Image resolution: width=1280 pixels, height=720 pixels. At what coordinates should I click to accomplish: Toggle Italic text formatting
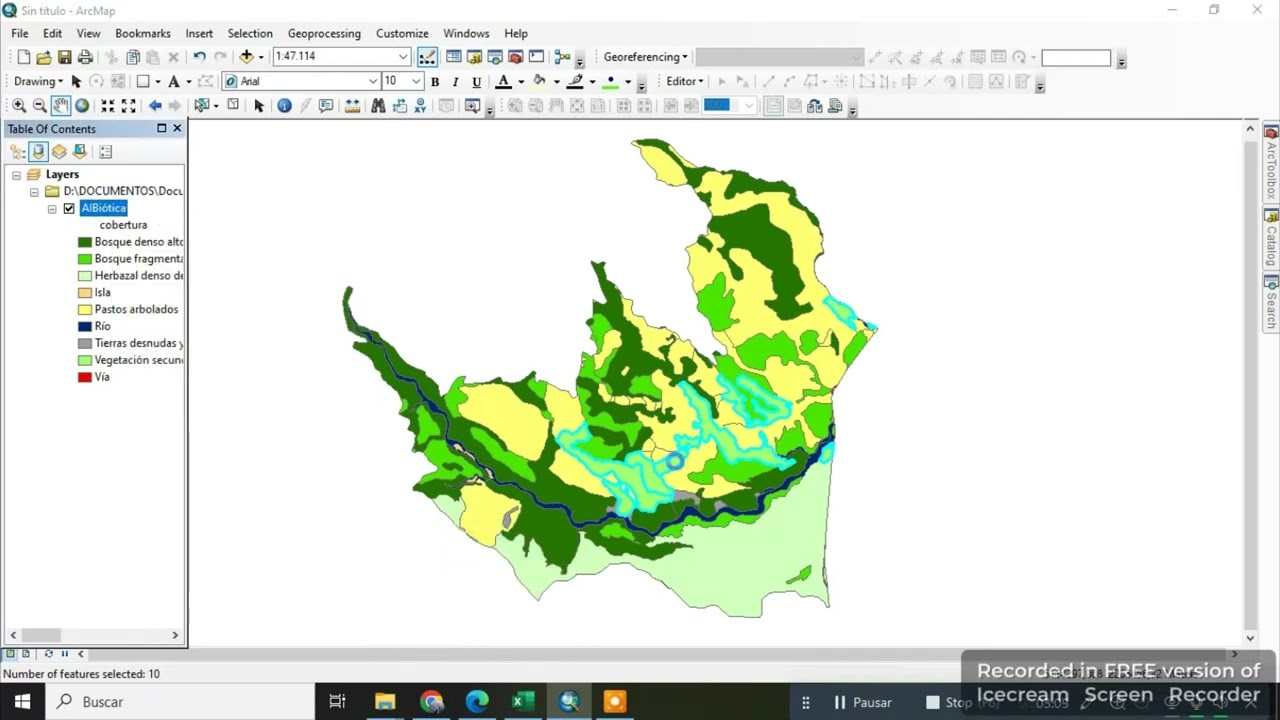click(456, 82)
